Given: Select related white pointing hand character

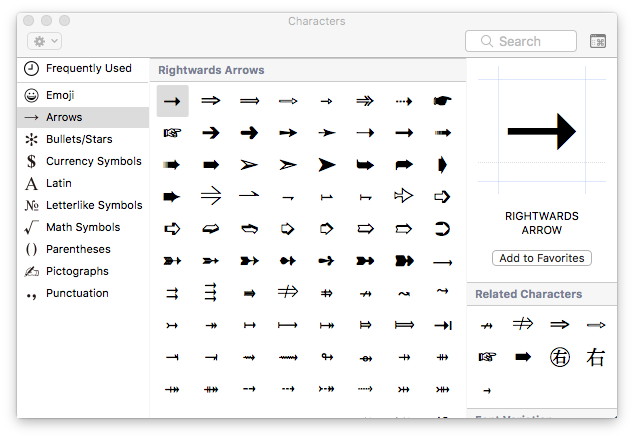Looking at the screenshot, I should tap(487, 357).
